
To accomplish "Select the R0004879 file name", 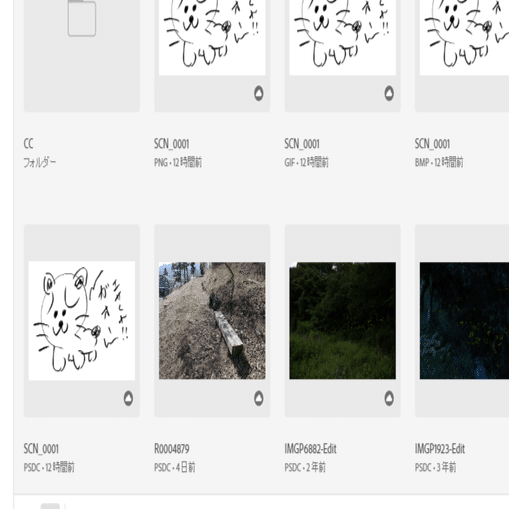I will point(172,449).
